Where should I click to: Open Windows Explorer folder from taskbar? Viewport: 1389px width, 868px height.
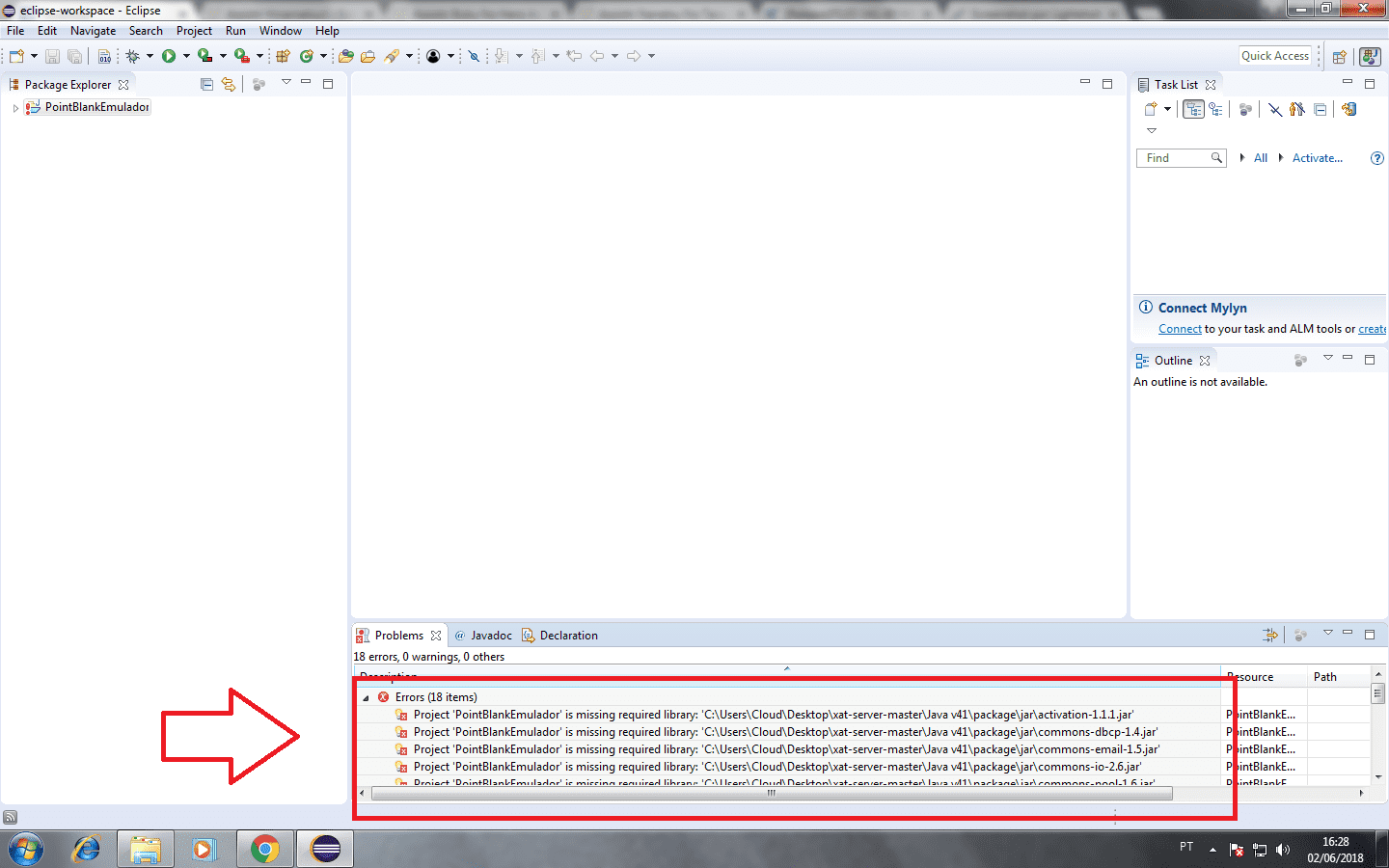click(146, 849)
